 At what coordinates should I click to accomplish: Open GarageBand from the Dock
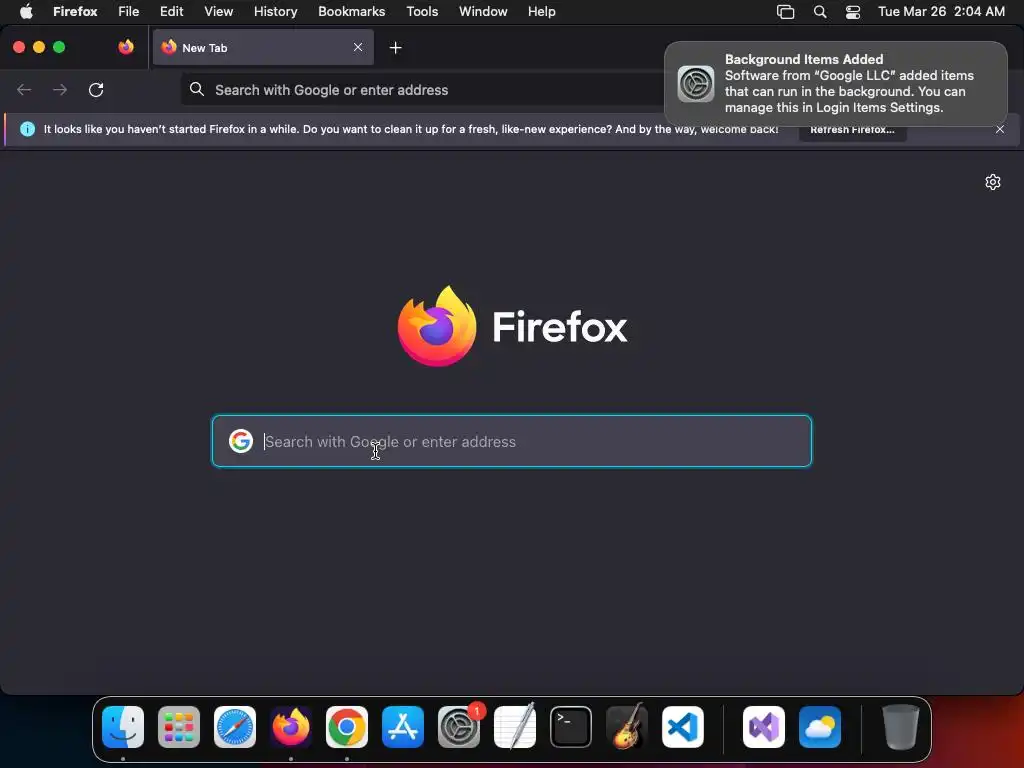point(627,726)
